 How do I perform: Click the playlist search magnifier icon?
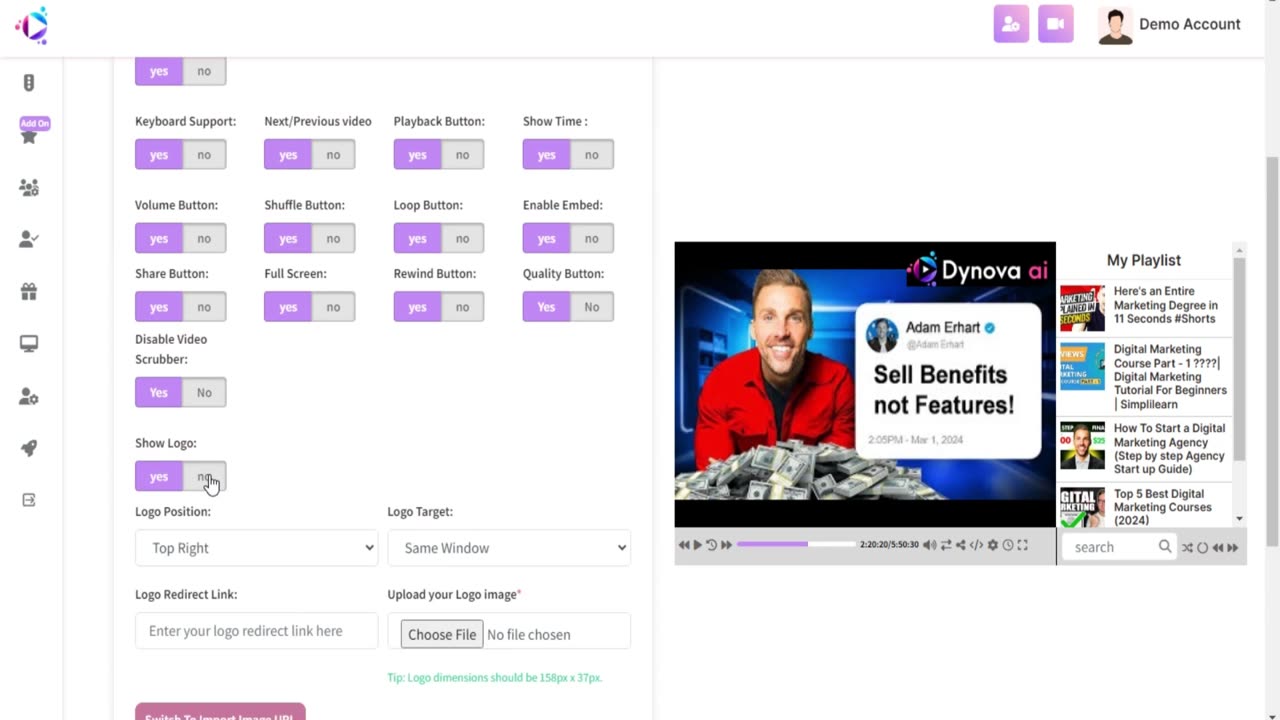point(1165,546)
